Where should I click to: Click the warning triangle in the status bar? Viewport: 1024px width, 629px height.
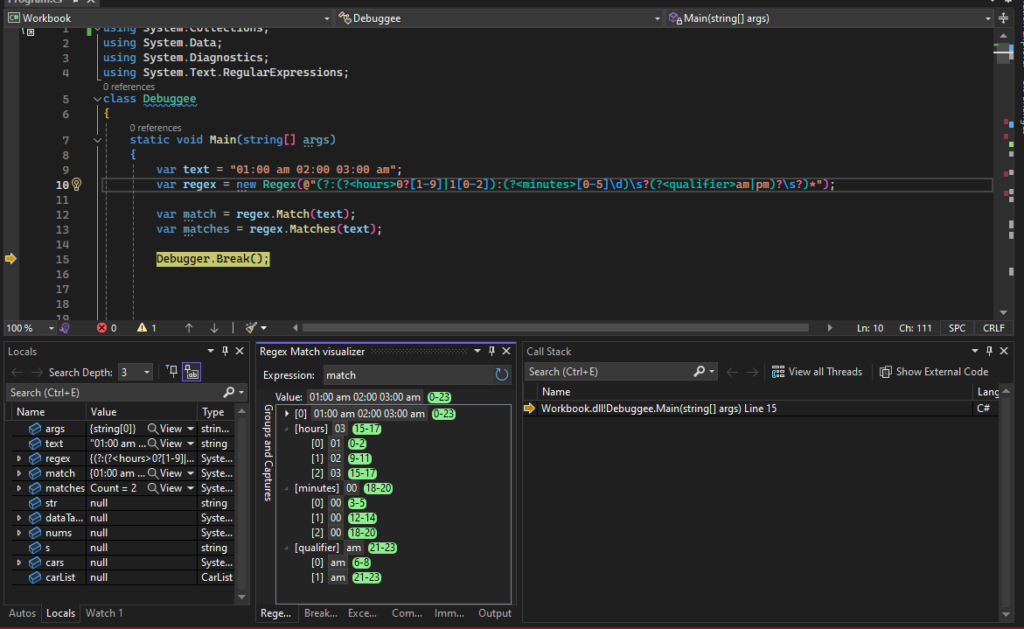143,327
